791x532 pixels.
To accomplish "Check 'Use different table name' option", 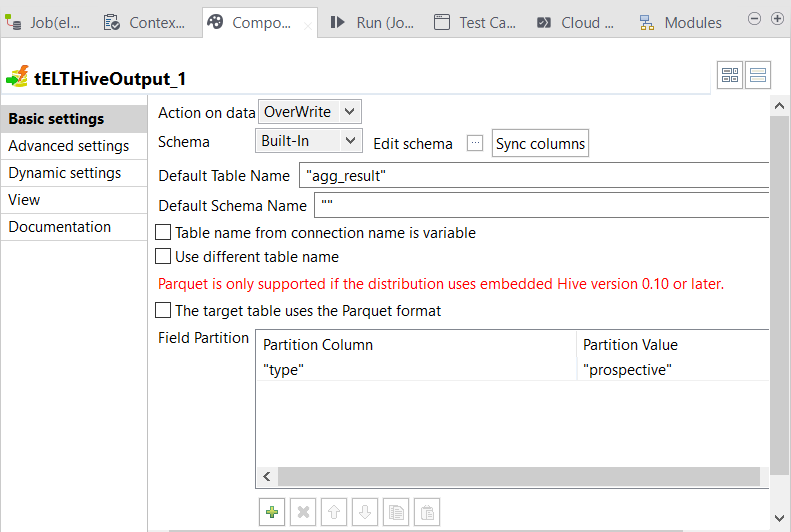I will click(164, 257).
